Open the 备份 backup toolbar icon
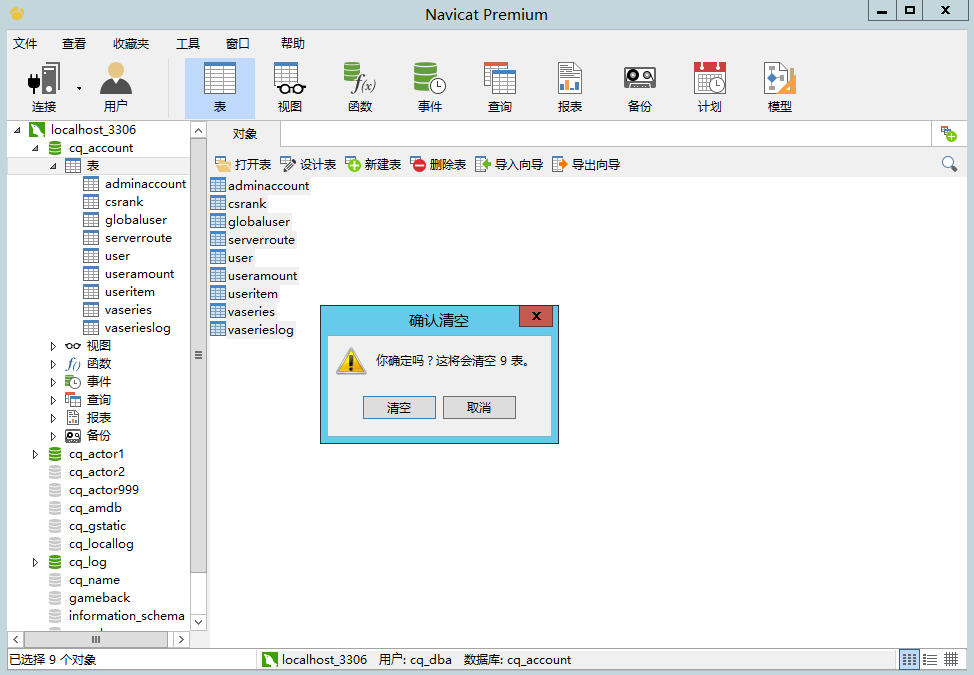The height and width of the screenshot is (675, 974). click(639, 87)
